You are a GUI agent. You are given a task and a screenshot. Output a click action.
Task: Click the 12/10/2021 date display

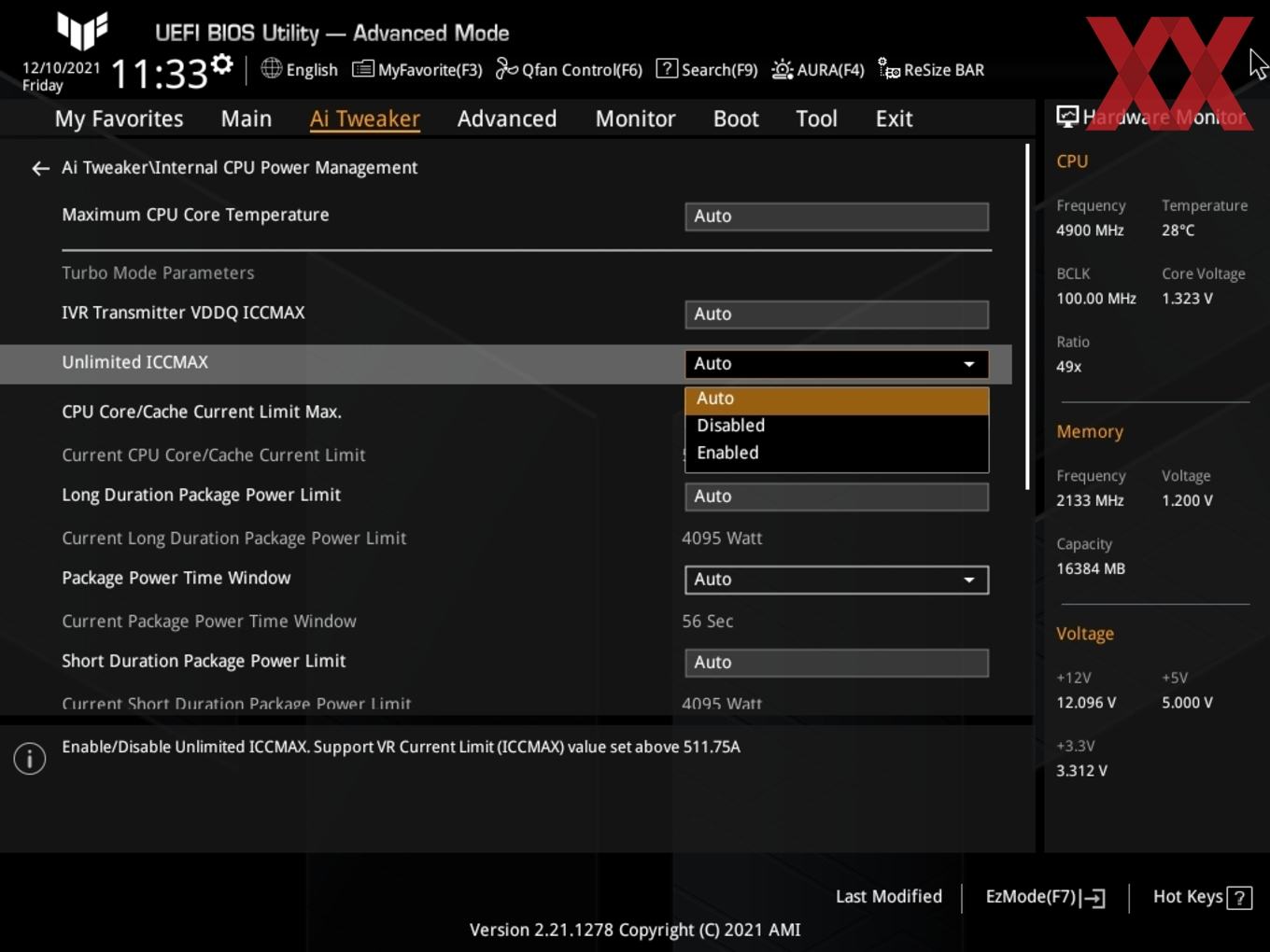62,68
